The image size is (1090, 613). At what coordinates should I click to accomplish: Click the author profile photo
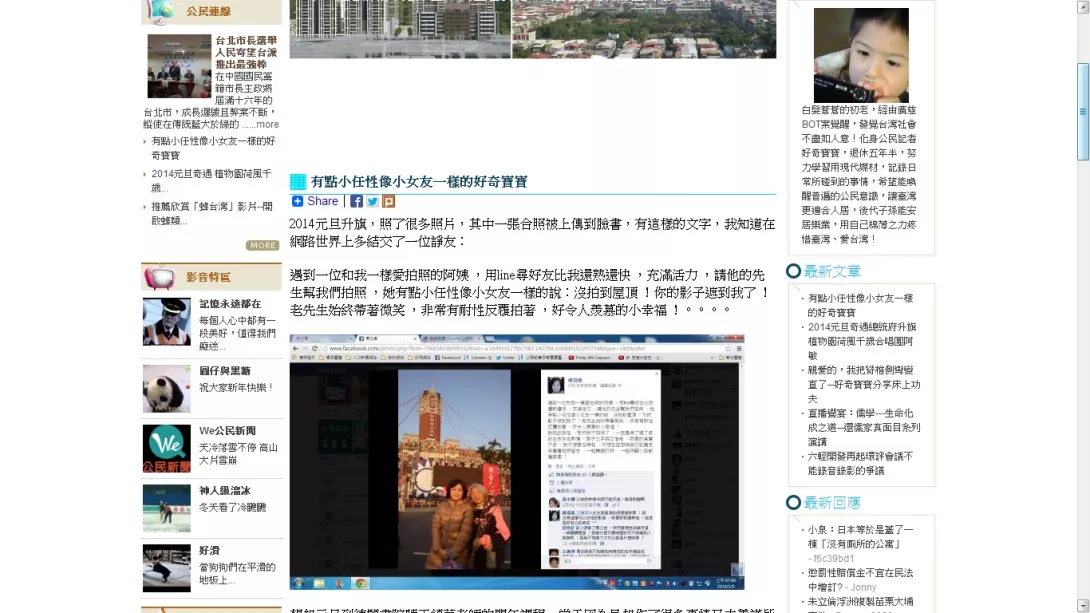861,54
